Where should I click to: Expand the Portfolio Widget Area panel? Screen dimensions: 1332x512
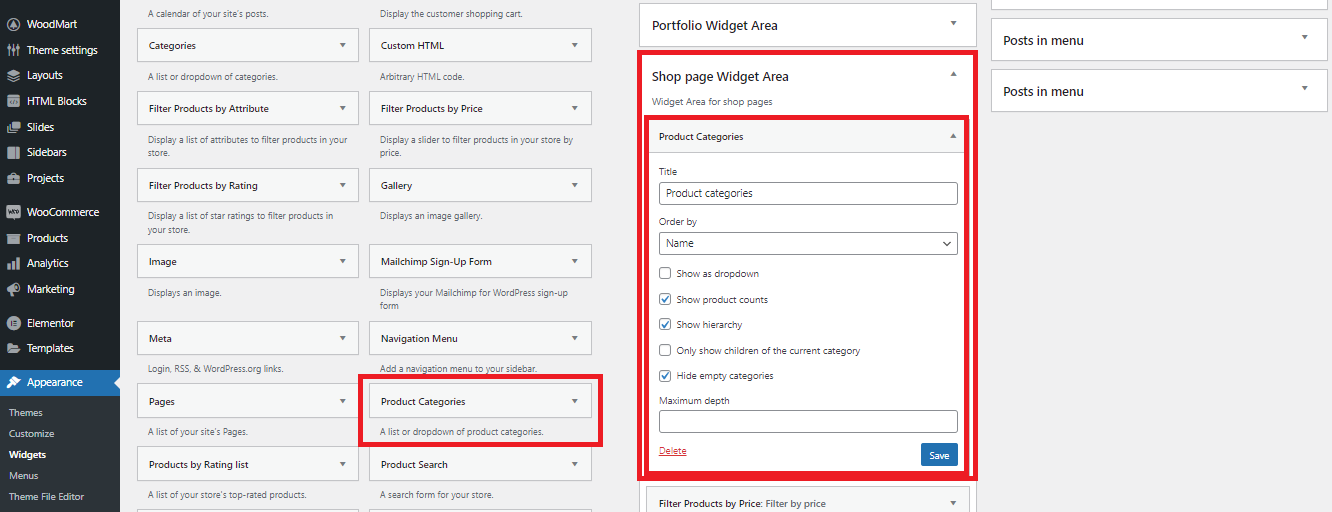[953, 23]
